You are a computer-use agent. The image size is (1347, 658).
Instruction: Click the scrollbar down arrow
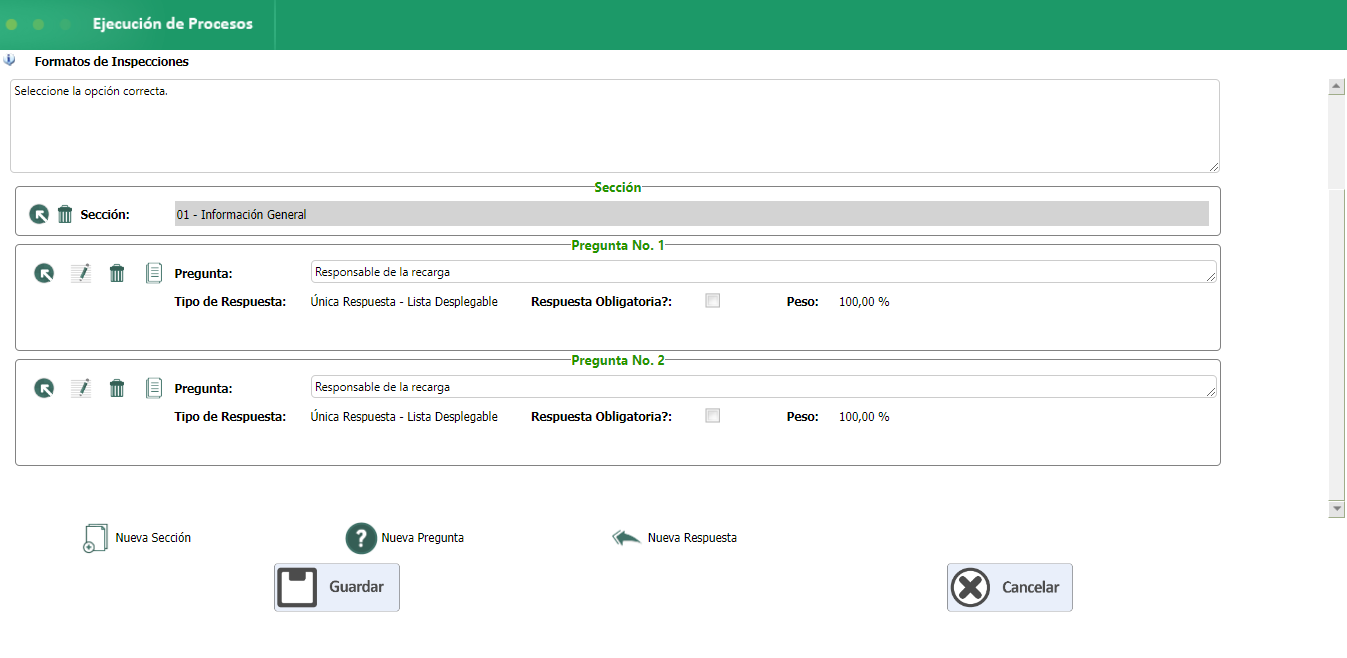point(1336,509)
